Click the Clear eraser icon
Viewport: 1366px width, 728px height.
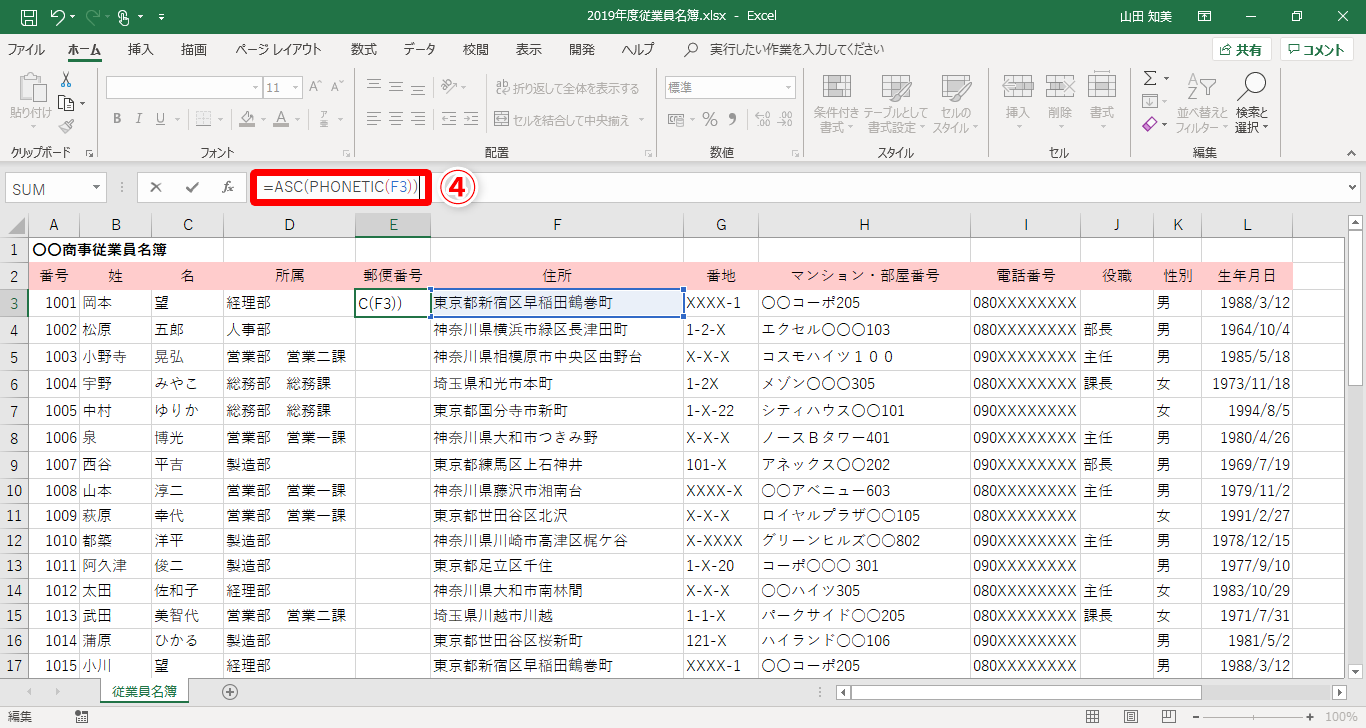tap(1150, 125)
